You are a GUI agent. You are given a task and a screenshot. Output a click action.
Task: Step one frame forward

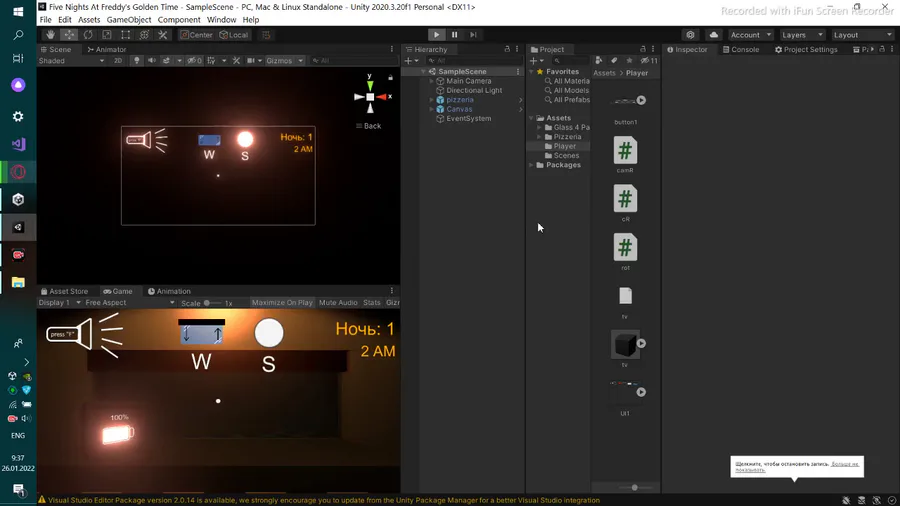coord(473,35)
